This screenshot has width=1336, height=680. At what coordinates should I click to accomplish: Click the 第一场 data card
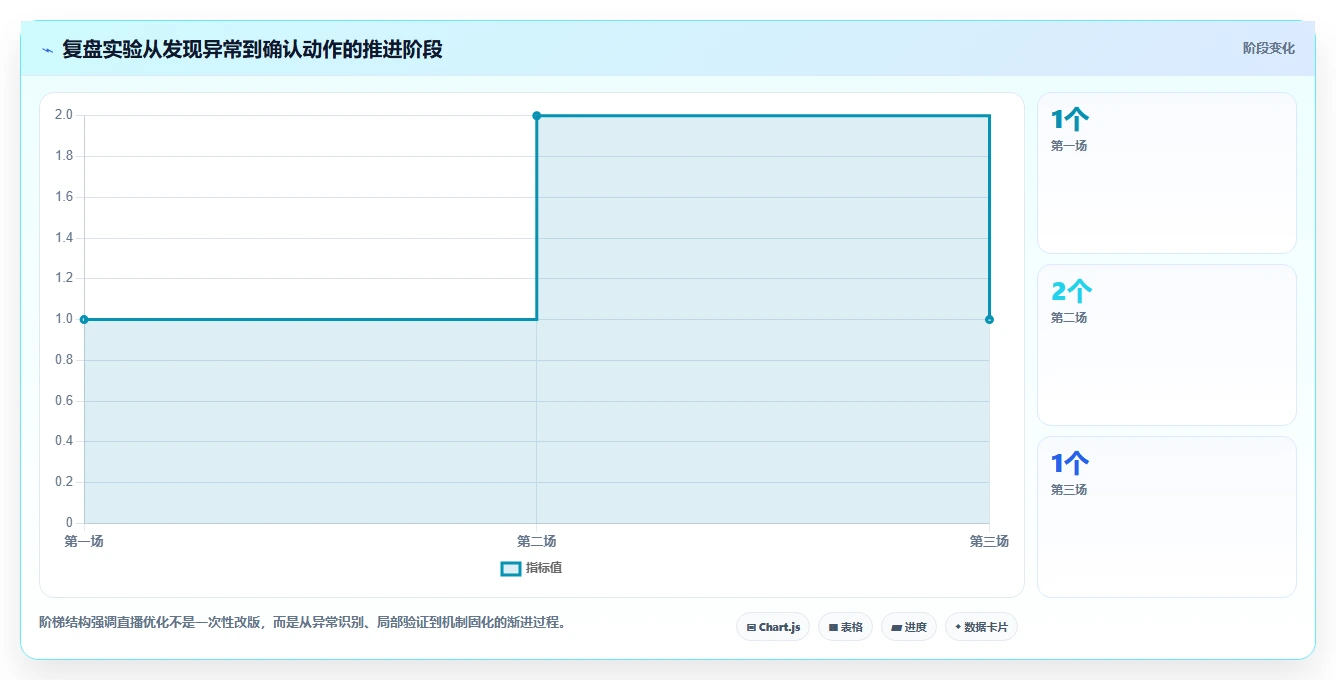coord(1166,173)
